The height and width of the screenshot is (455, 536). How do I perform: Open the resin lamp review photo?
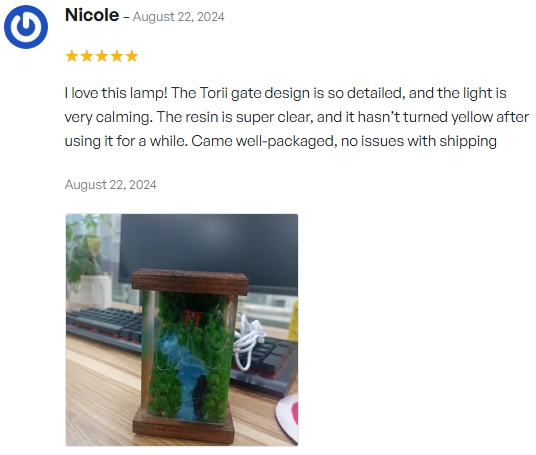[x=182, y=330]
